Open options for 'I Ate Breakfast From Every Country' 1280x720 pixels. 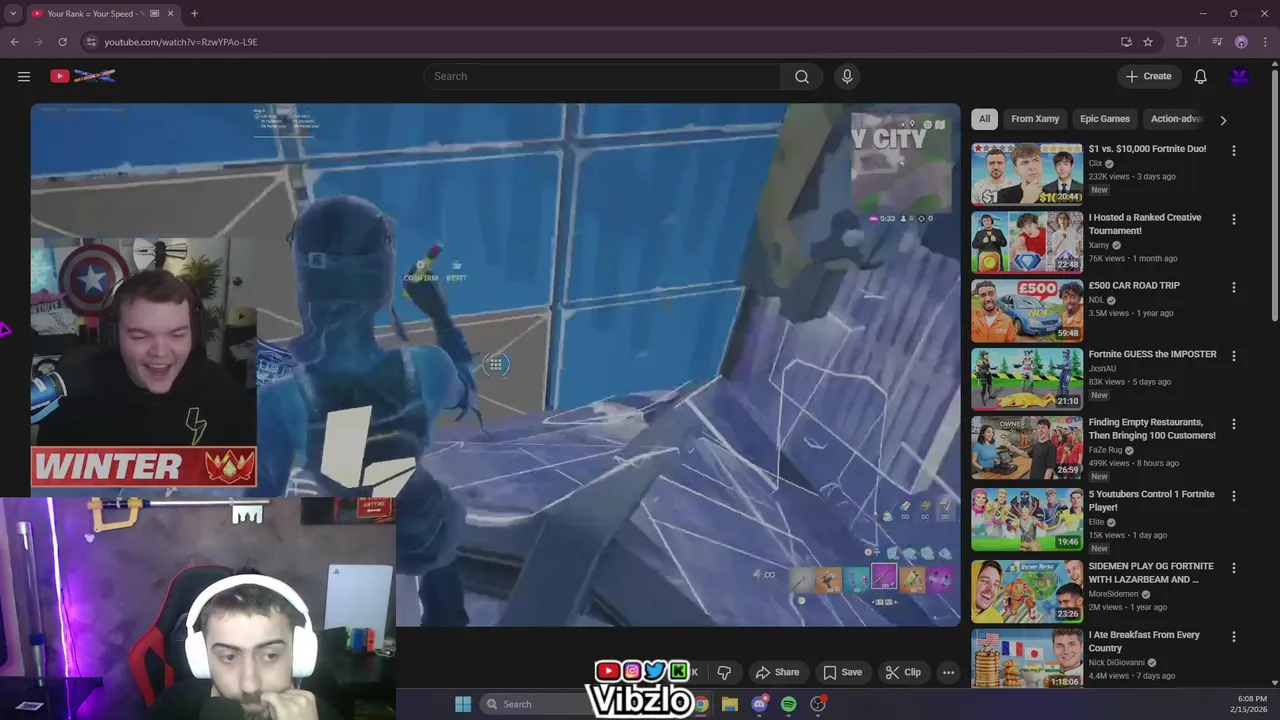point(1233,636)
